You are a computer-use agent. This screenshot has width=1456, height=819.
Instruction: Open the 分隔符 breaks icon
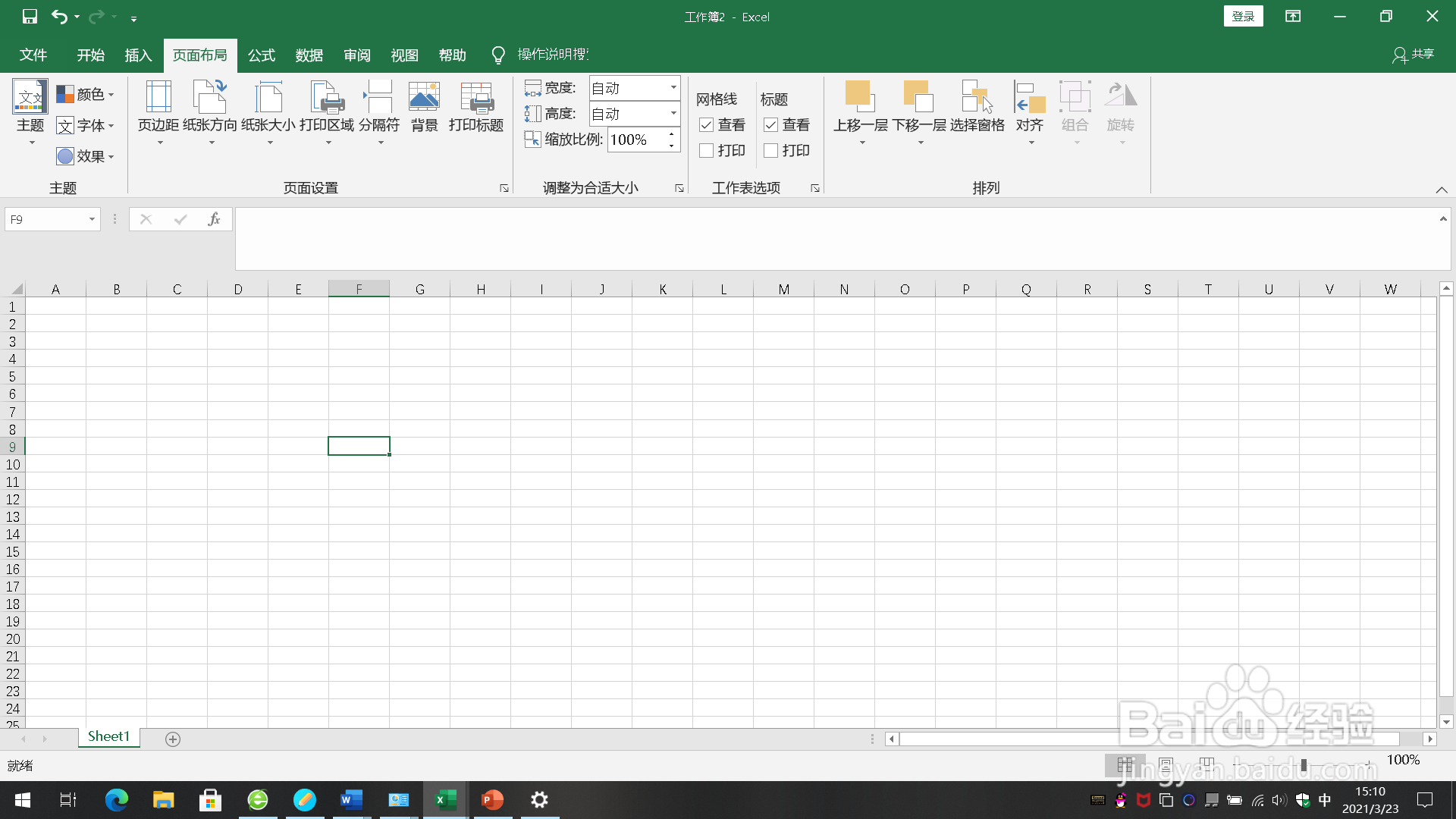tap(378, 98)
